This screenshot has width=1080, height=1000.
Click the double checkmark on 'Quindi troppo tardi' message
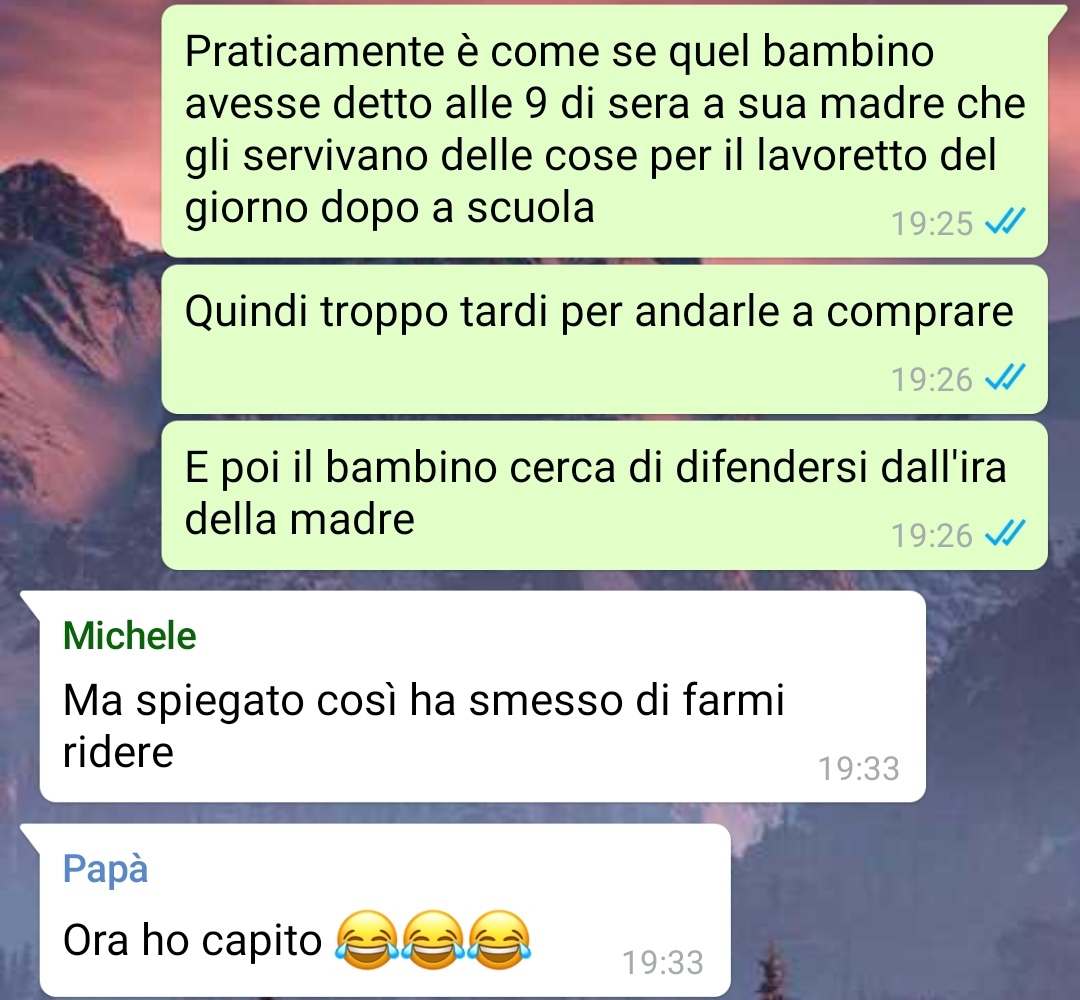tap(1005, 377)
